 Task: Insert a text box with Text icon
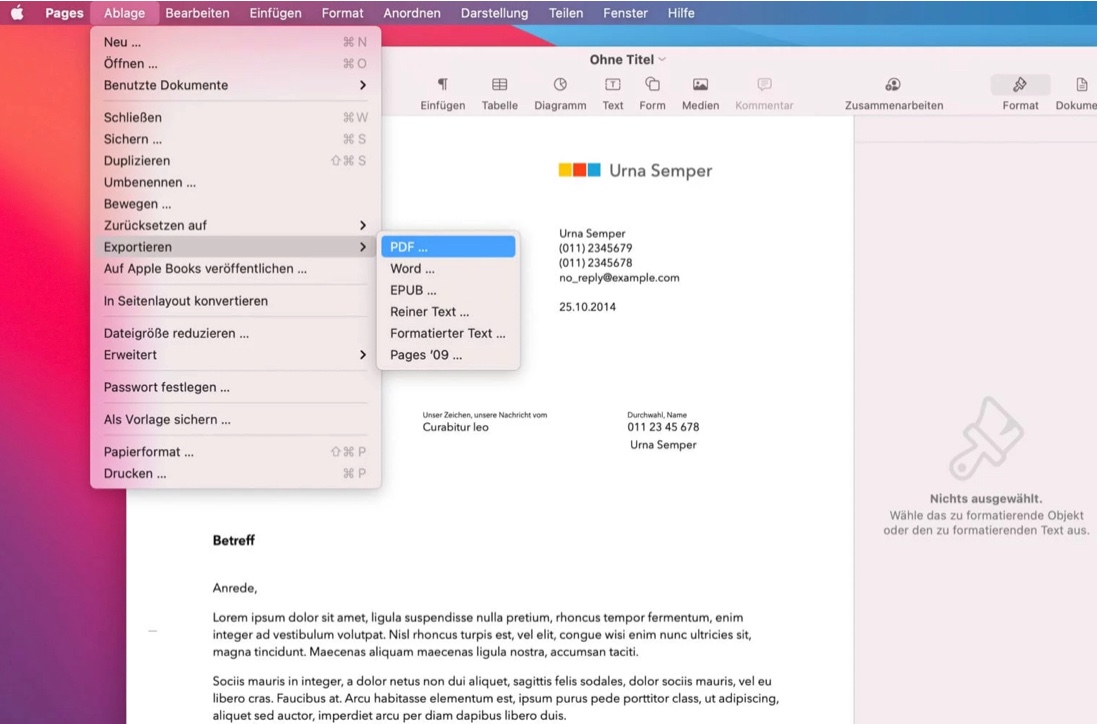pyautogui.click(x=612, y=85)
